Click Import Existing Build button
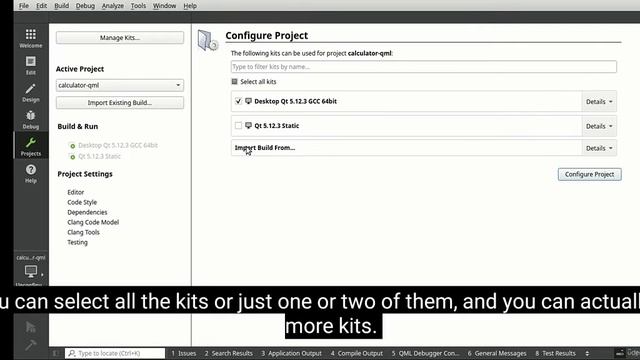640x360 pixels. pos(120,103)
